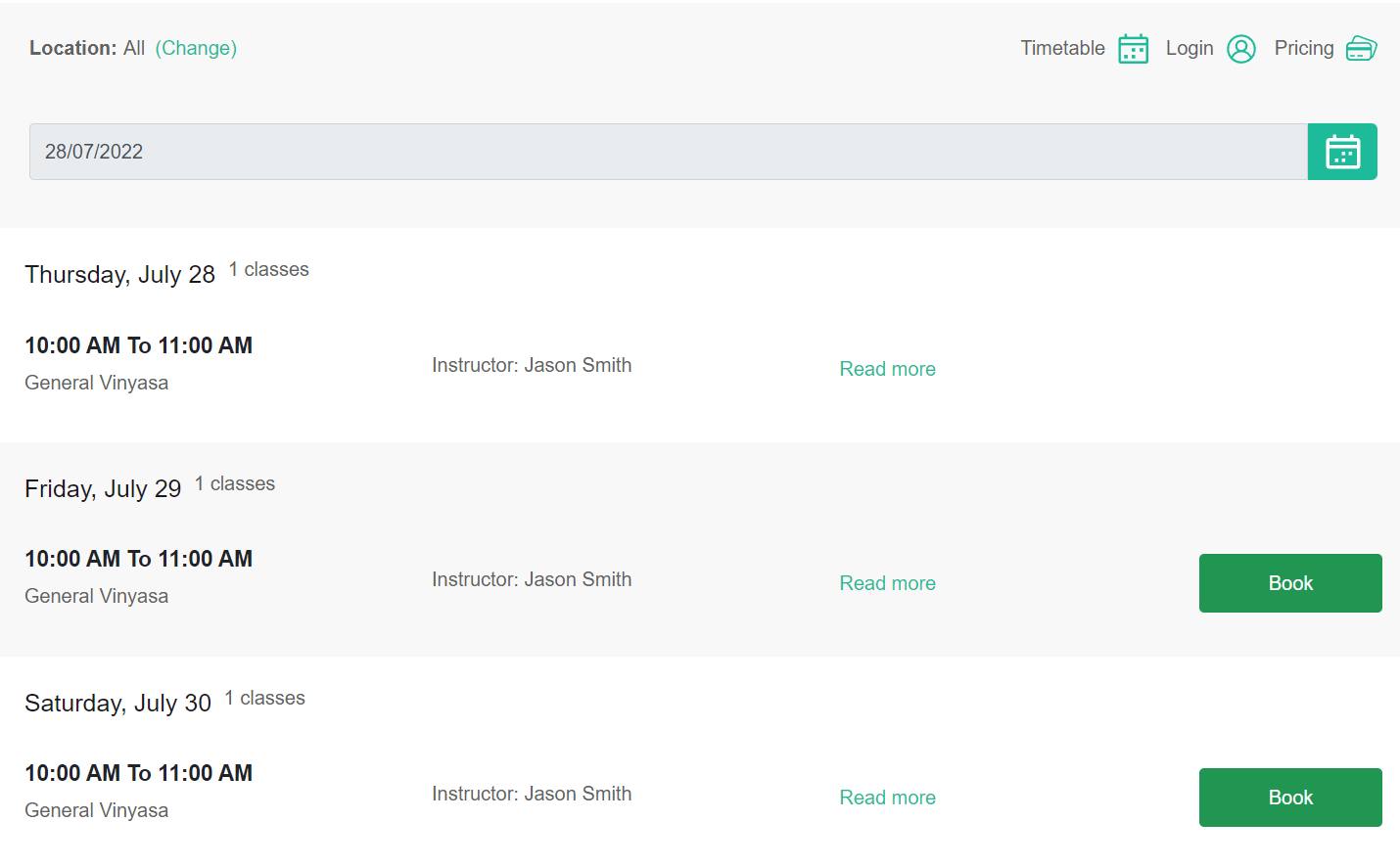Click the Location All label

[x=133, y=47]
